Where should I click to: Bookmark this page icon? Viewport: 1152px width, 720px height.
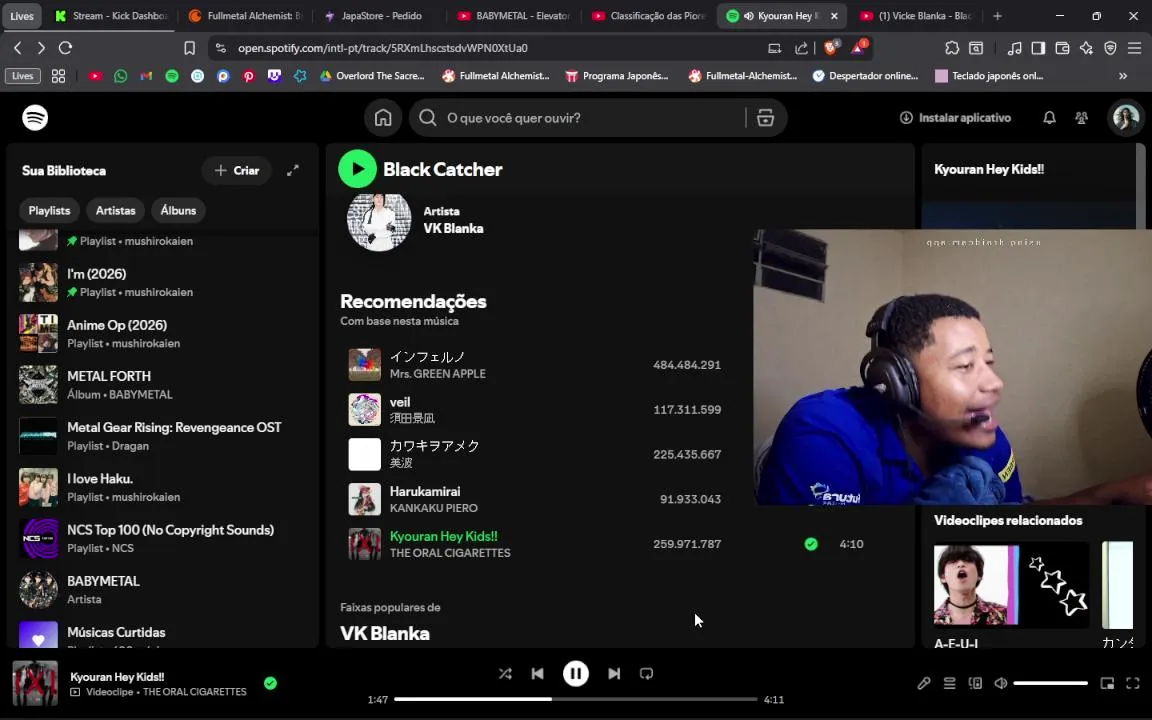(190, 48)
